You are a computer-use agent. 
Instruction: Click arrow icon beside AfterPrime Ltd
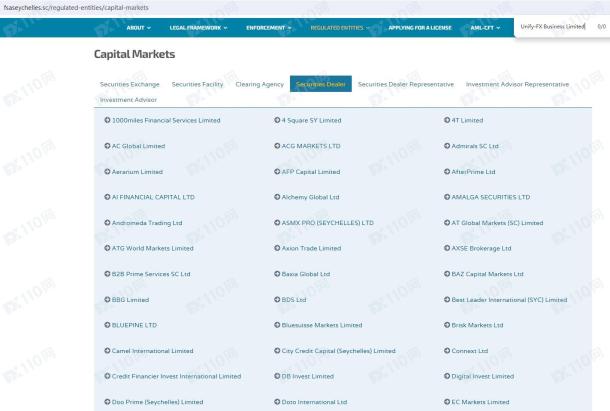447,172
